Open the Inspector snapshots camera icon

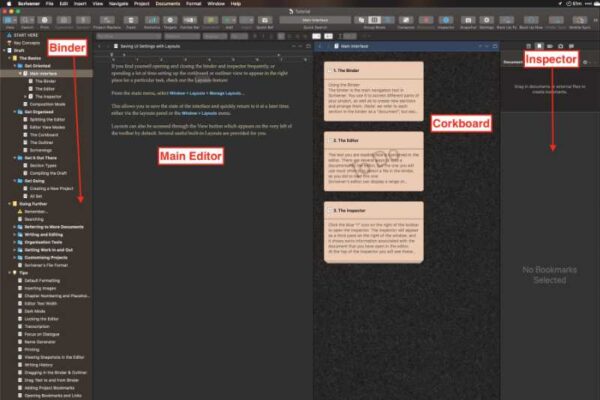[561, 46]
